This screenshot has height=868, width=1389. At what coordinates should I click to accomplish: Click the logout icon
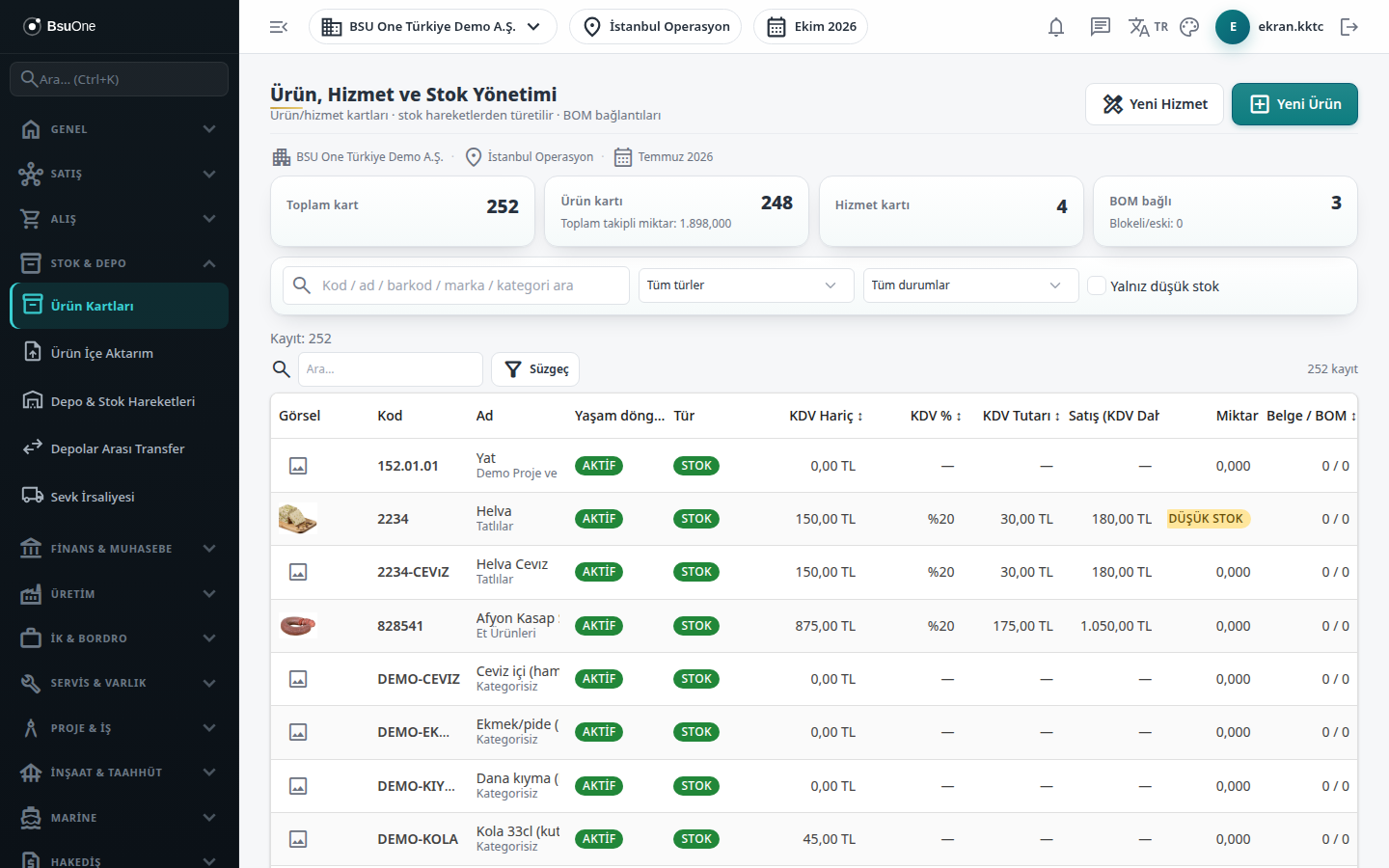(x=1349, y=27)
